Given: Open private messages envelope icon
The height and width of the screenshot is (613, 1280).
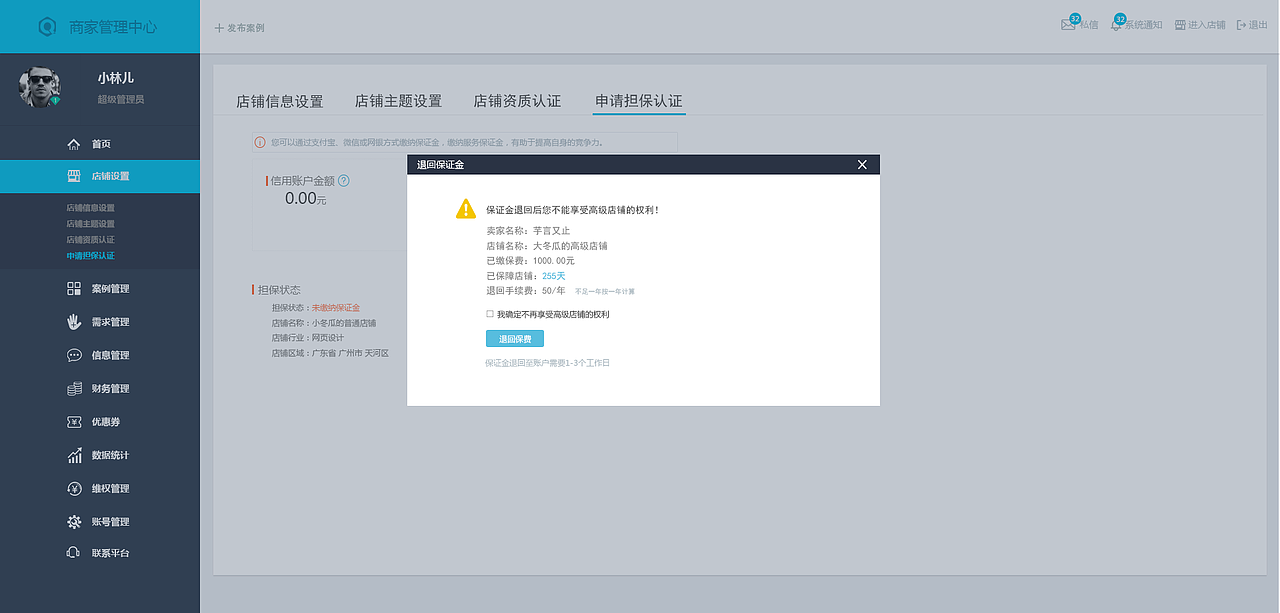Looking at the screenshot, I should coord(1068,25).
